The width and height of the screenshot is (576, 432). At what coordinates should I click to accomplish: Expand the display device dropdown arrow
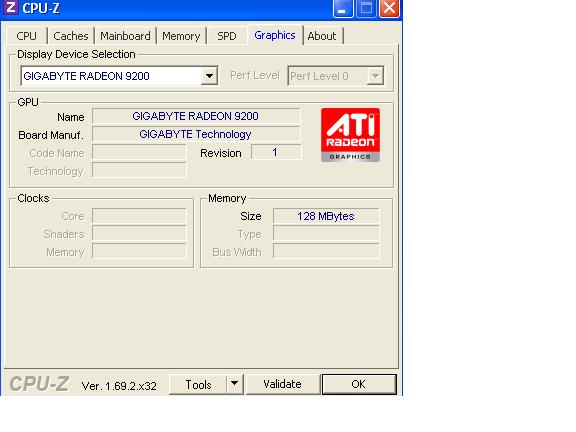[209, 76]
